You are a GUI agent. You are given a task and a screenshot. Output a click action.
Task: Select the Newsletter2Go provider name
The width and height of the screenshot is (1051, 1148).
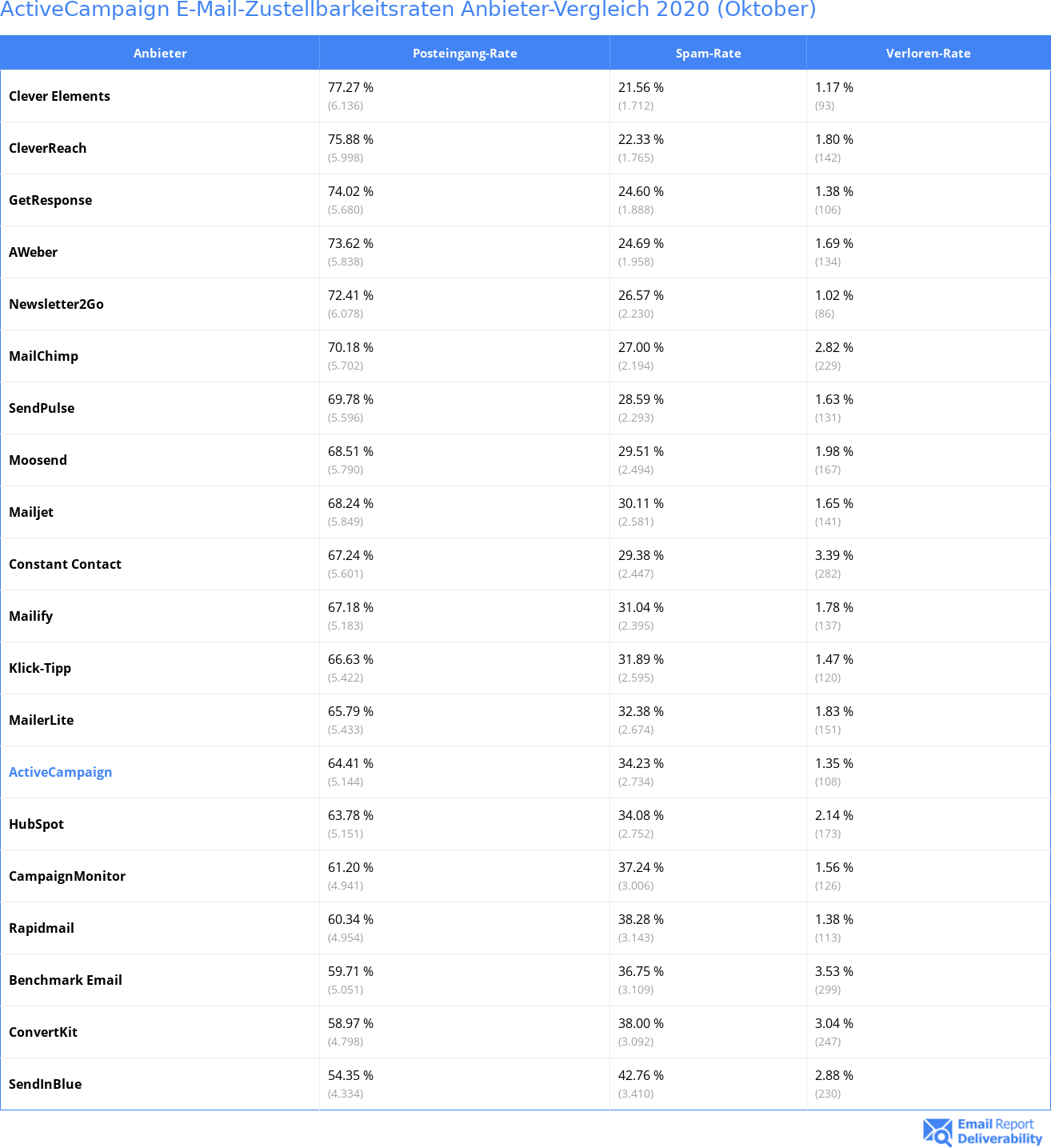[x=56, y=304]
